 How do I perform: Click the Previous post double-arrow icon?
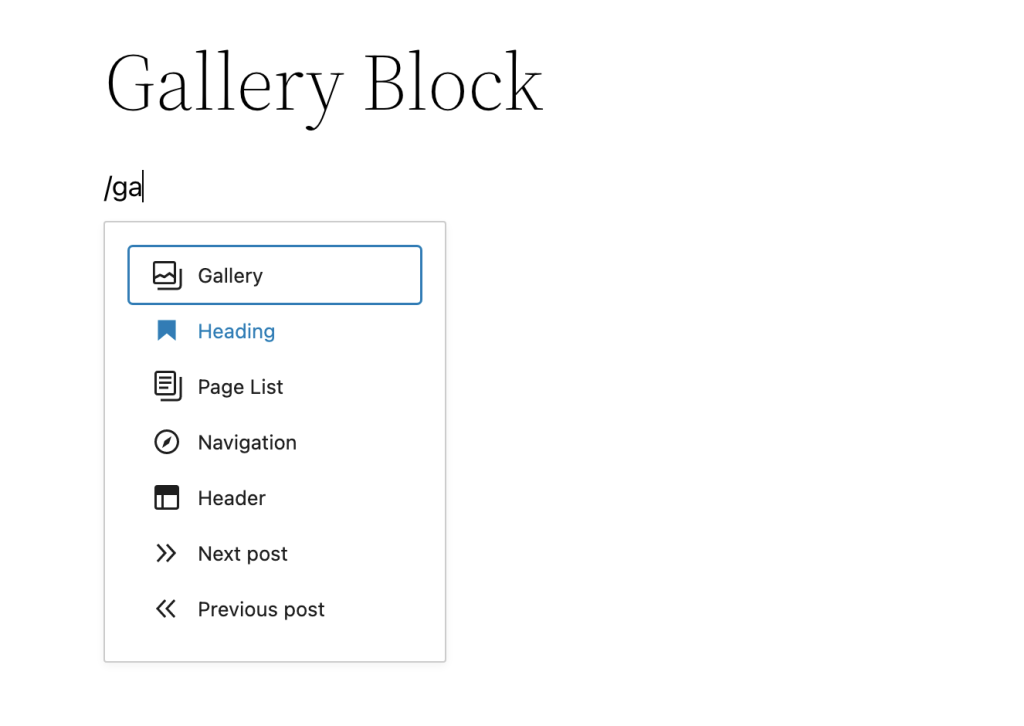point(166,609)
